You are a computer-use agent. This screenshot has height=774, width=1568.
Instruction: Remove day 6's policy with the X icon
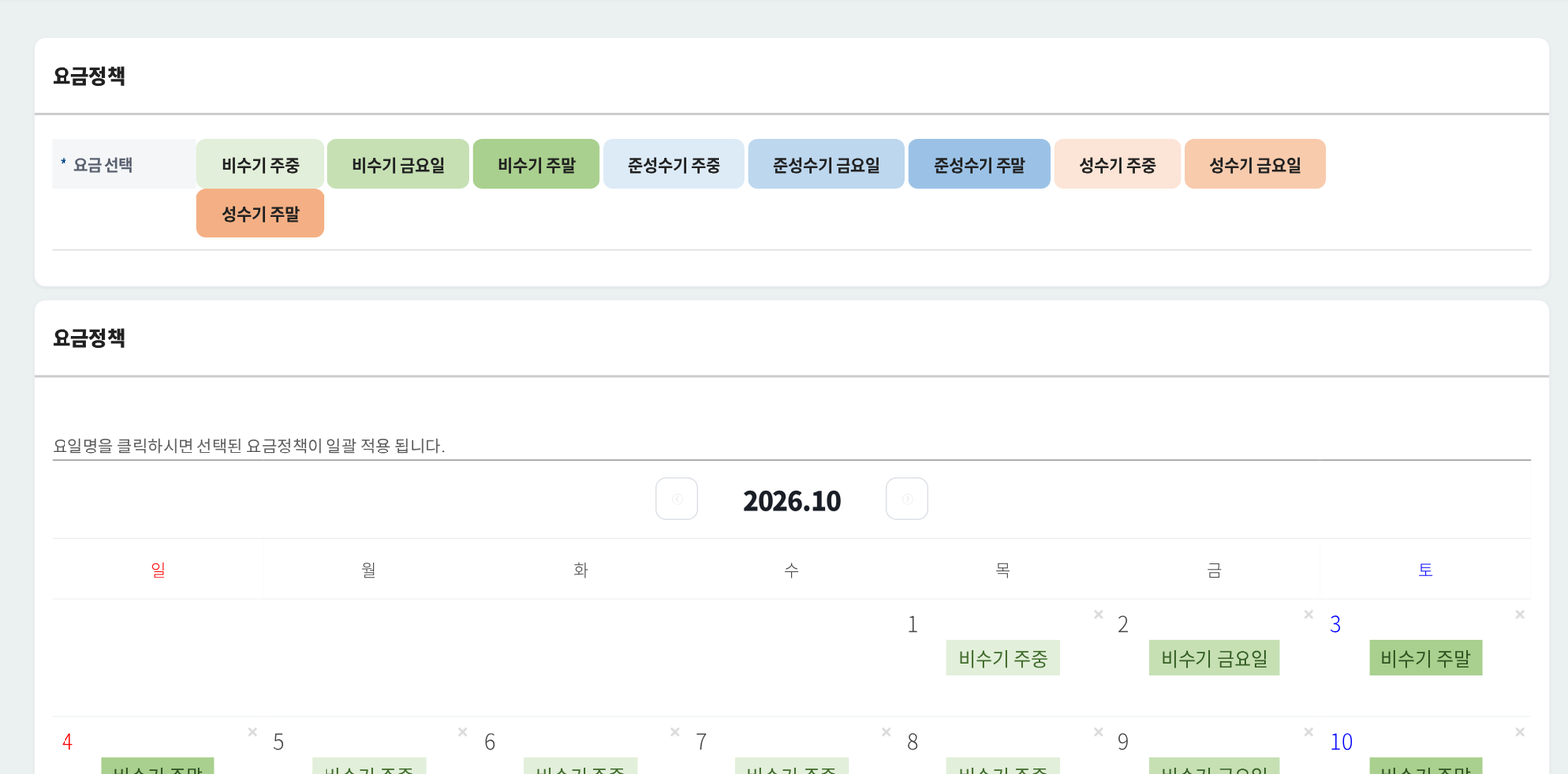pyautogui.click(x=675, y=732)
